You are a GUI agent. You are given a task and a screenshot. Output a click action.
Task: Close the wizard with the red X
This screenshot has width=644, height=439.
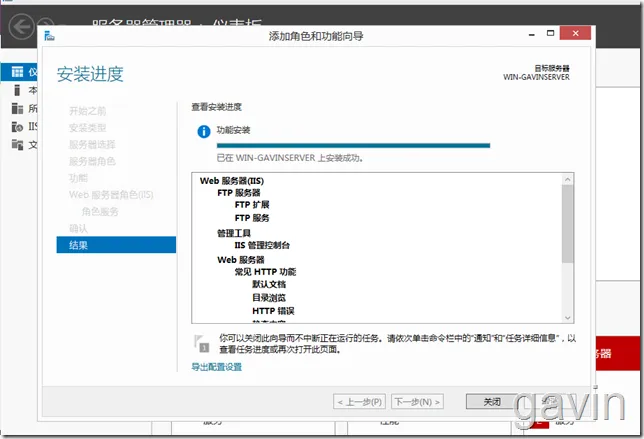point(575,33)
